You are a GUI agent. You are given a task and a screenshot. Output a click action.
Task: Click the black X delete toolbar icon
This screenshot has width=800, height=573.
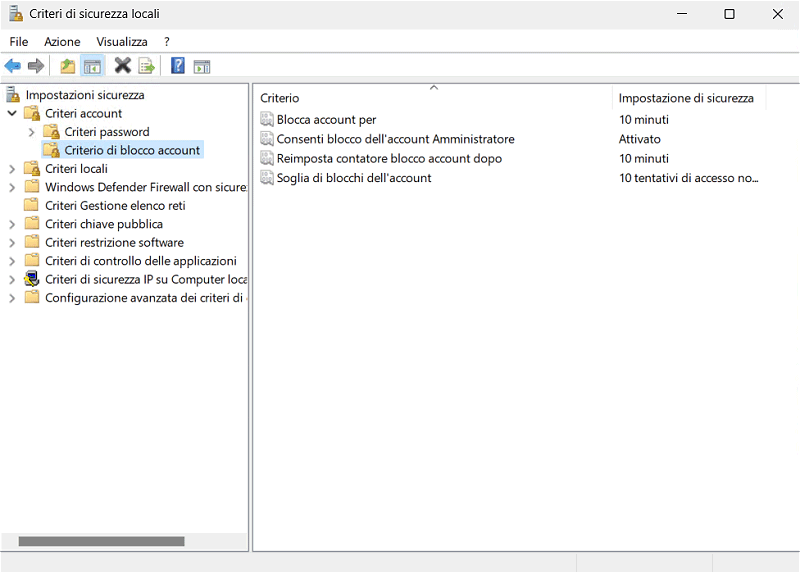click(122, 65)
